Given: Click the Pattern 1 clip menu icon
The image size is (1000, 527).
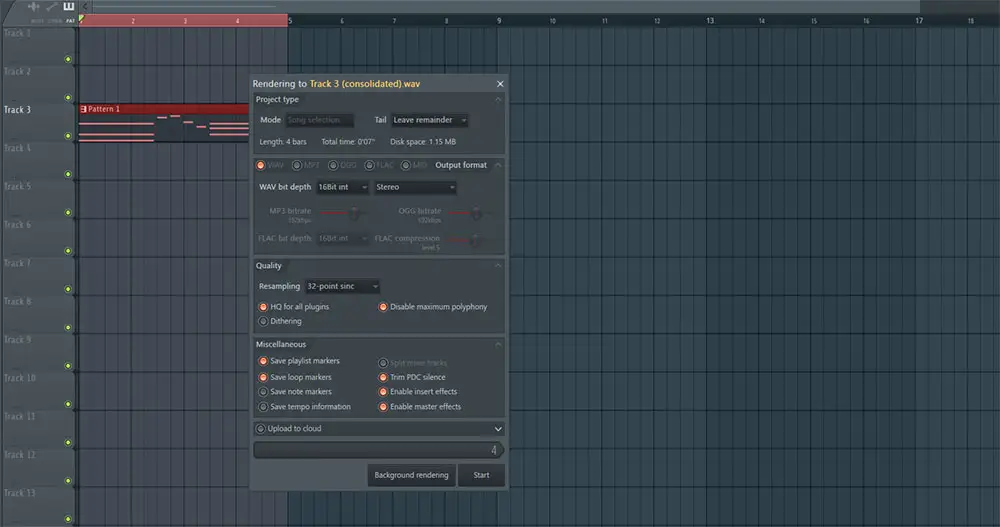Looking at the screenshot, I should pyautogui.click(x=83, y=109).
